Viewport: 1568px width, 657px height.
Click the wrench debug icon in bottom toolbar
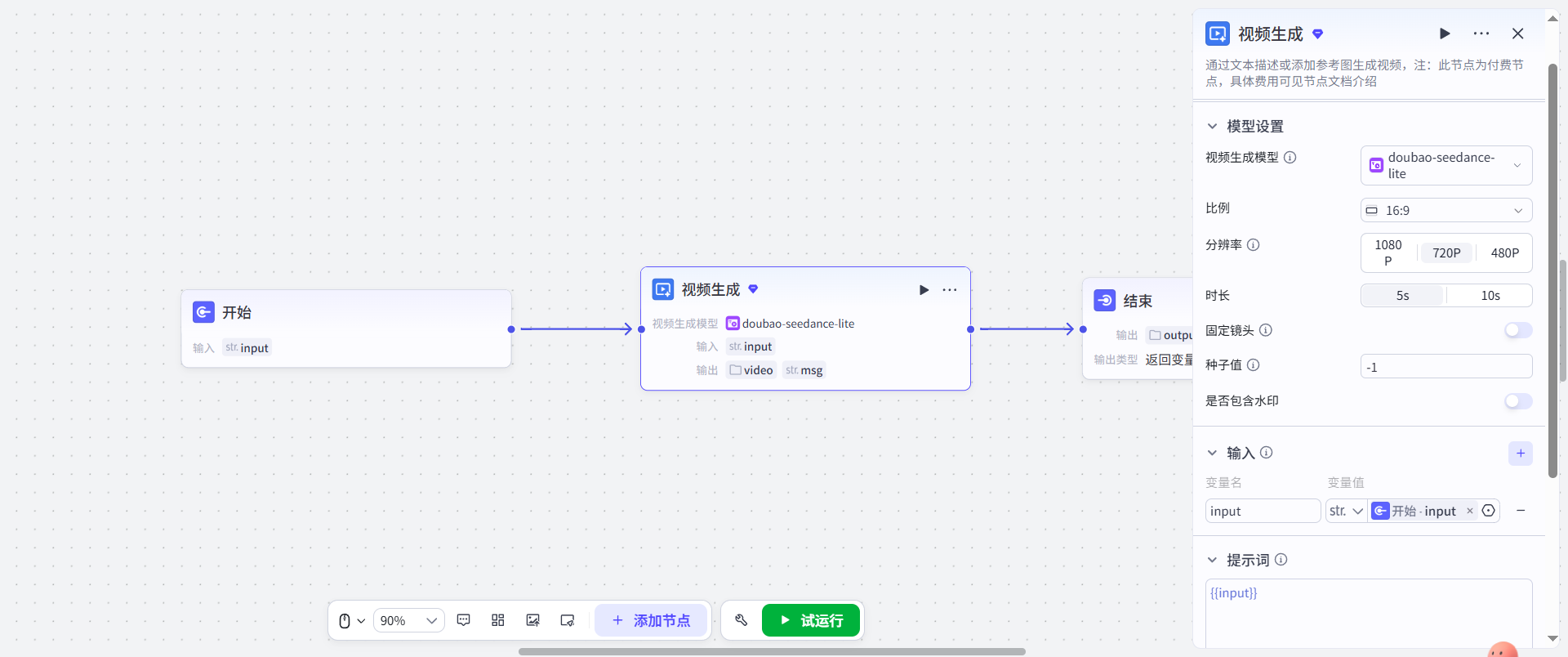click(x=742, y=620)
